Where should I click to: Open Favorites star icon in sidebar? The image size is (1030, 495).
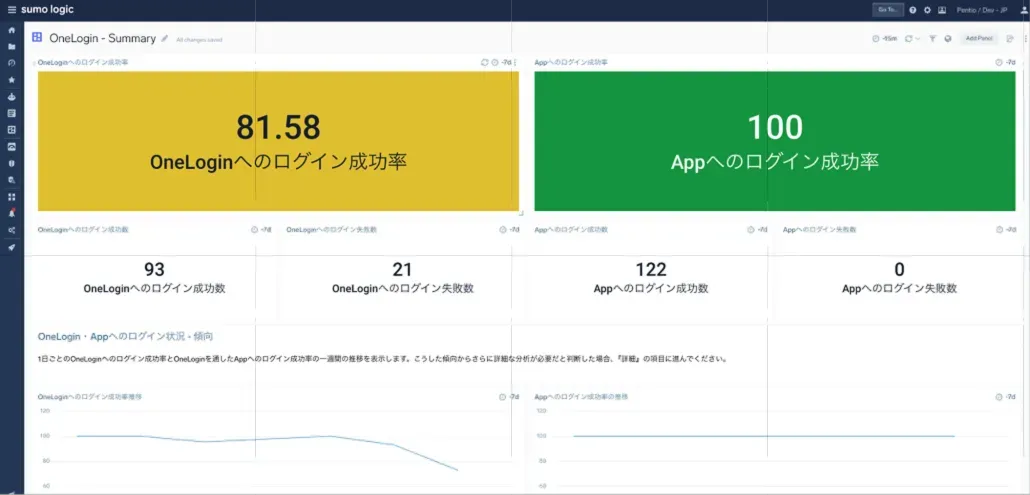pyautogui.click(x=11, y=80)
